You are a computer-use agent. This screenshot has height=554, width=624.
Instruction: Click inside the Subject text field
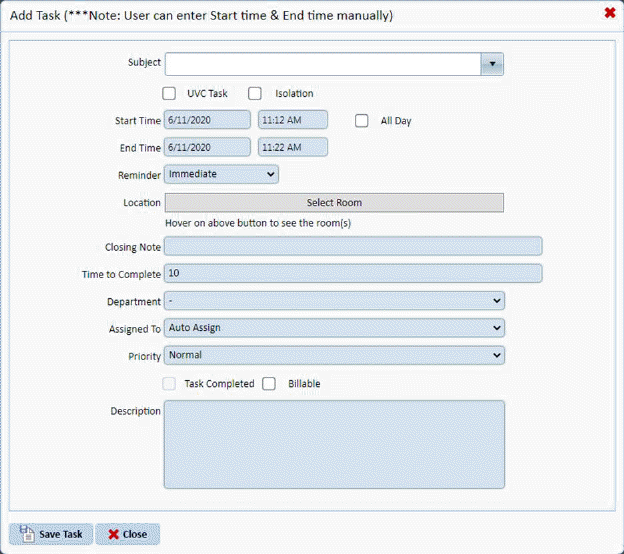pos(322,64)
